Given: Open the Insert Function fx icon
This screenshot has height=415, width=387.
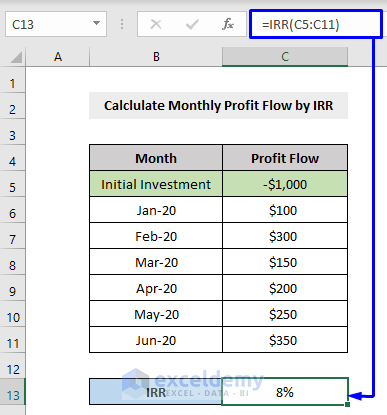Looking at the screenshot, I should click(228, 24).
